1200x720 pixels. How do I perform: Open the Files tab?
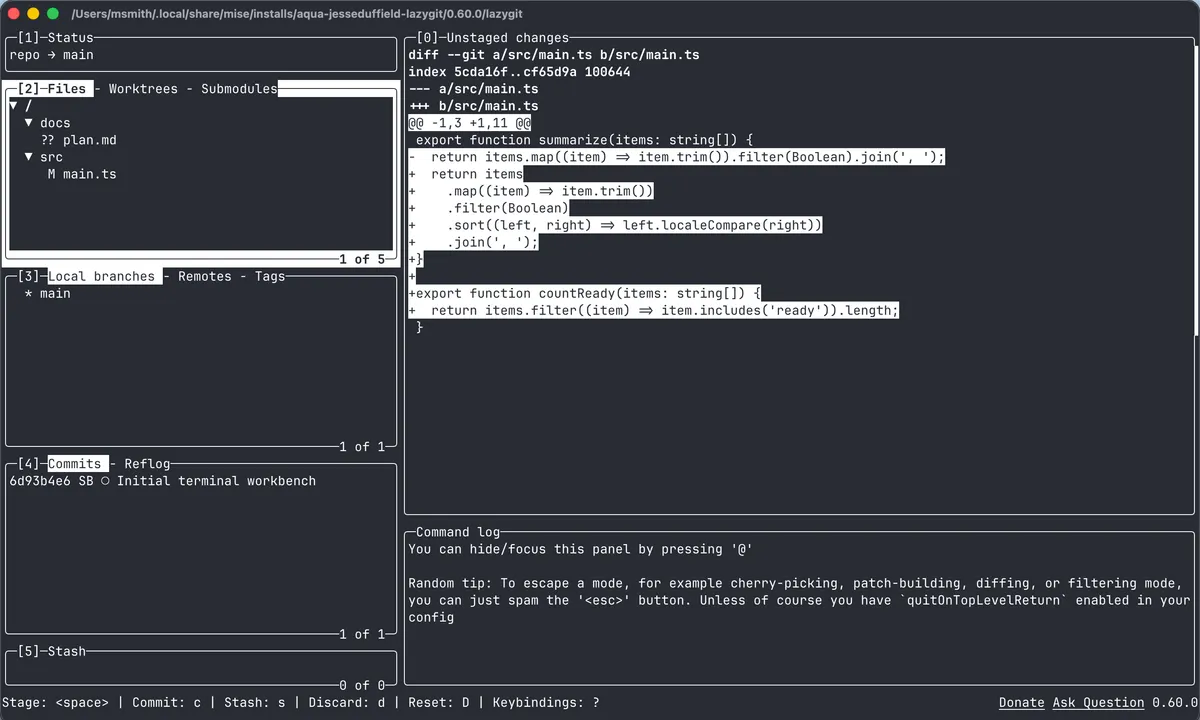(67, 89)
